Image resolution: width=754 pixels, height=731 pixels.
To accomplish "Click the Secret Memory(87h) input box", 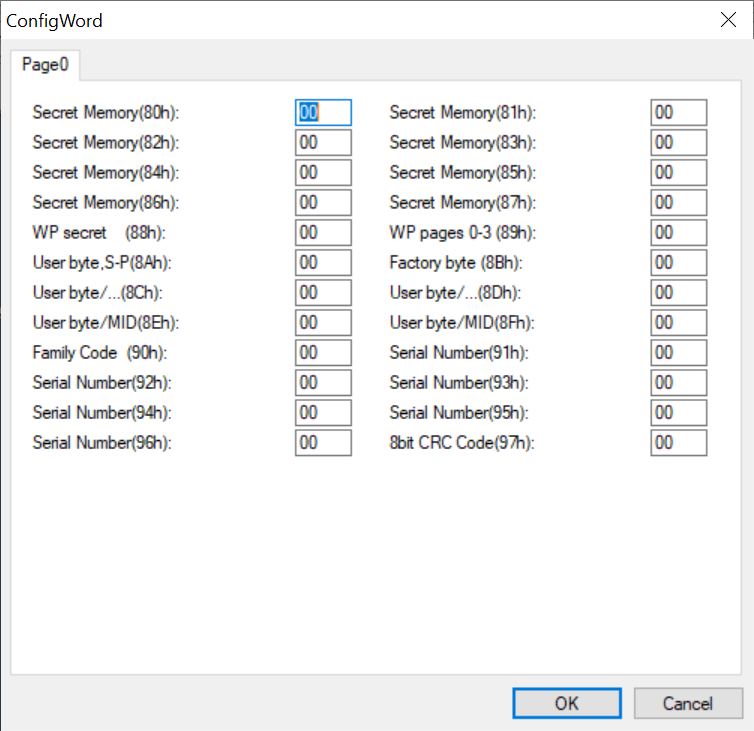I will [679, 202].
